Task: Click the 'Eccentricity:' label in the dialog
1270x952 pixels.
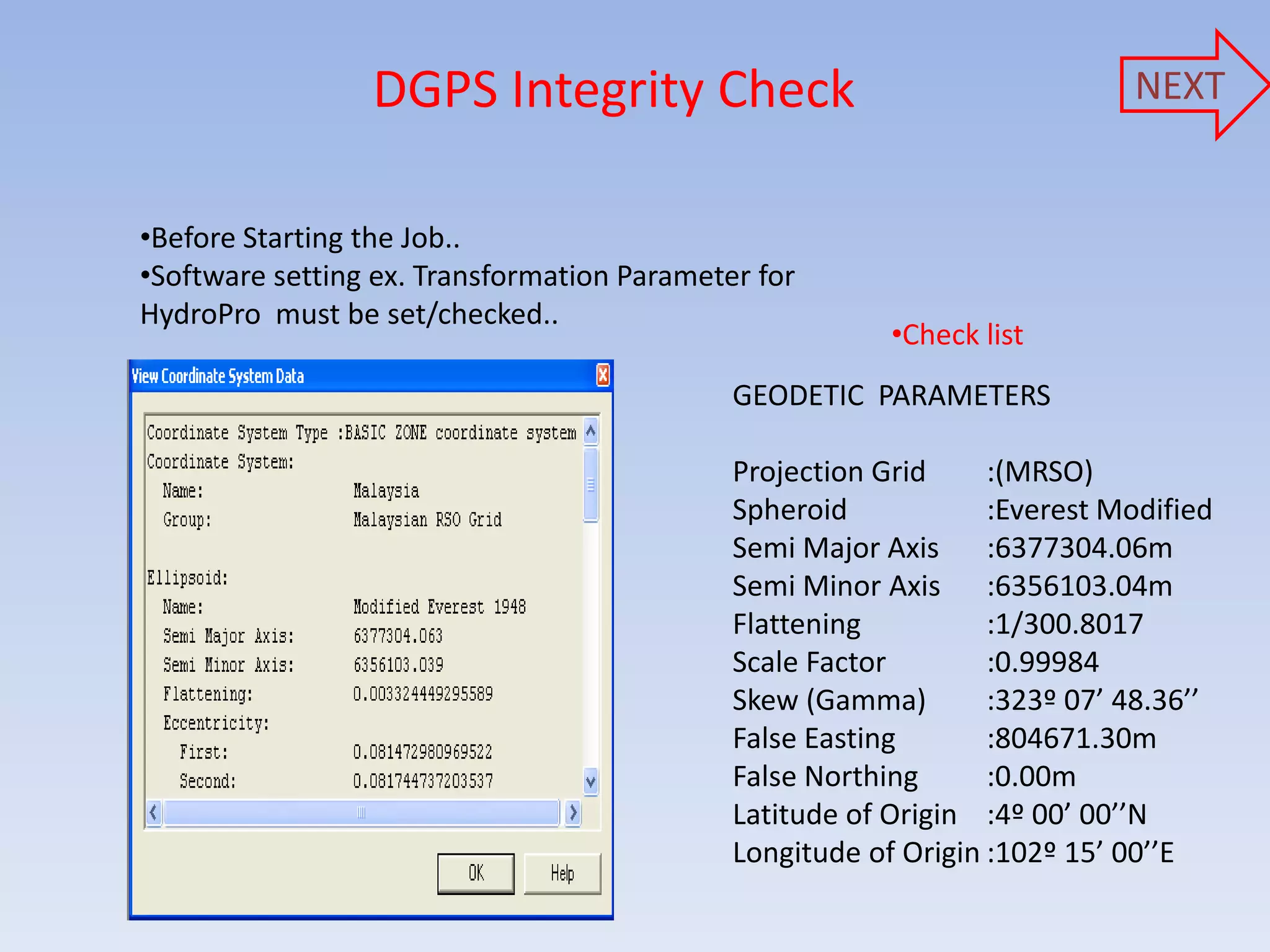Action: tap(216, 723)
